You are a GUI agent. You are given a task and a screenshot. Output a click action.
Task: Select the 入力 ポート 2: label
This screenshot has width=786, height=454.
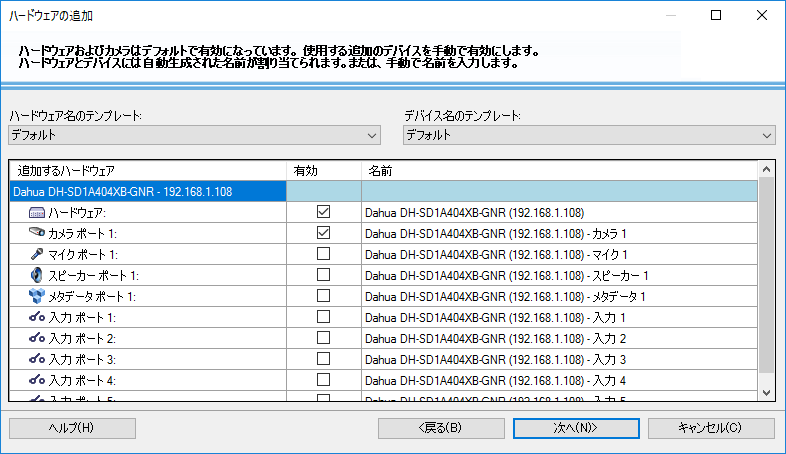pos(82,339)
